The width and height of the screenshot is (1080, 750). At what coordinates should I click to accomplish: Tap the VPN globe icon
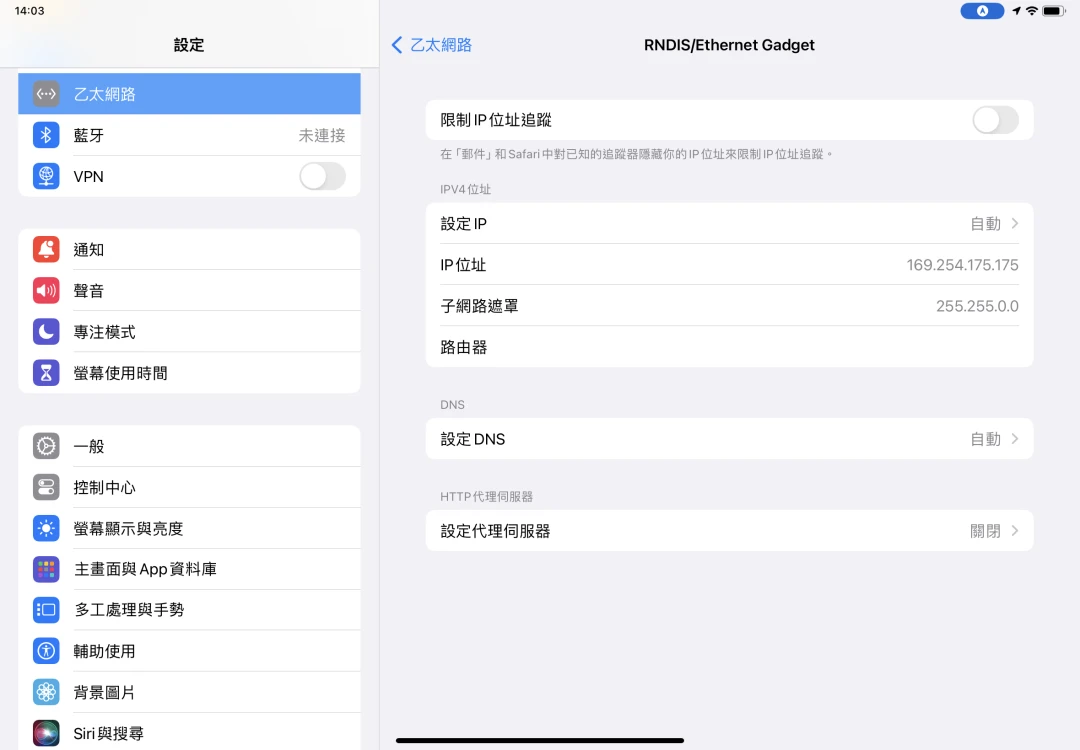pos(46,176)
